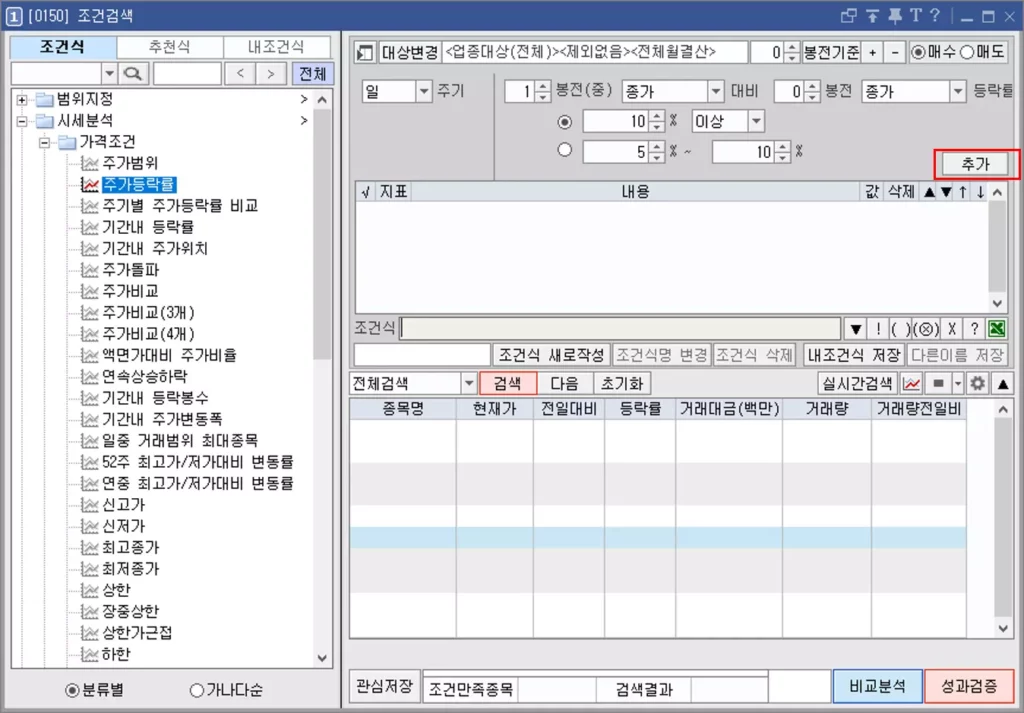The image size is (1024, 713).
Task: Click the thin down arrow in condition header
Action: tap(980, 192)
